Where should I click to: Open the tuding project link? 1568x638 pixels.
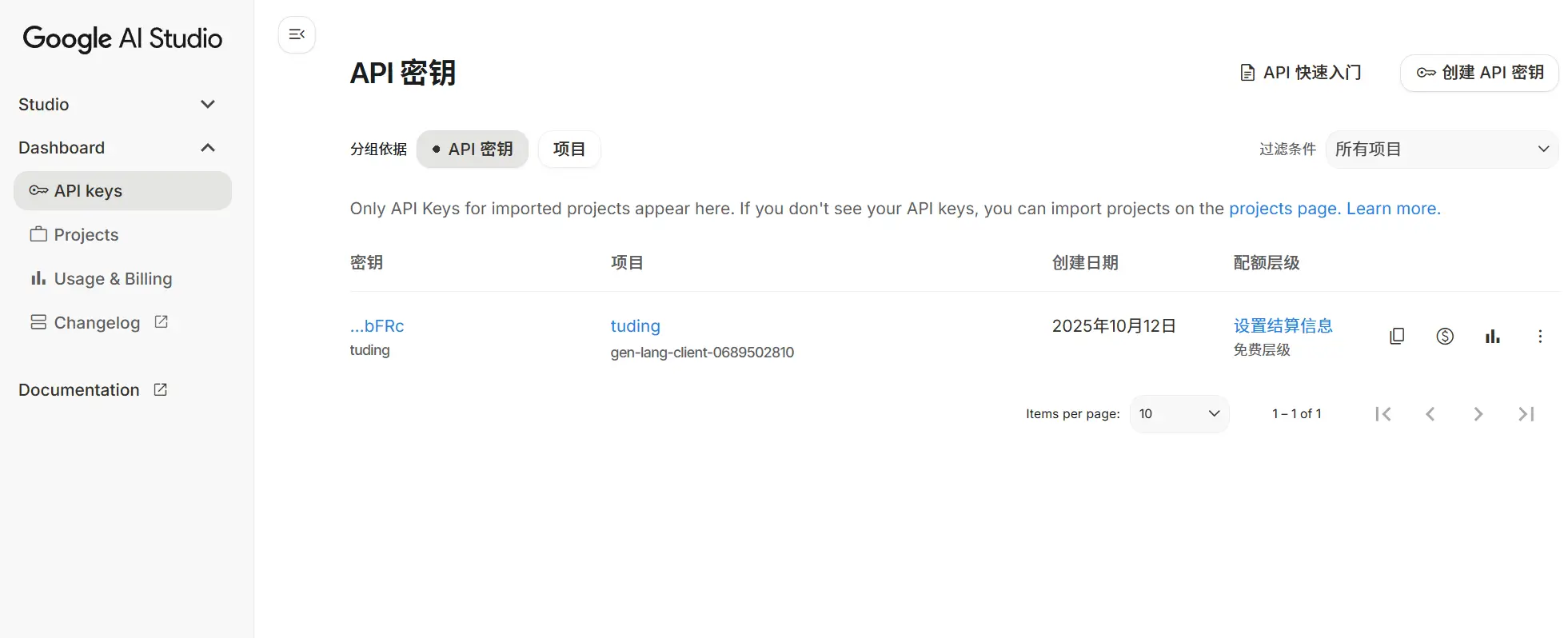point(636,326)
